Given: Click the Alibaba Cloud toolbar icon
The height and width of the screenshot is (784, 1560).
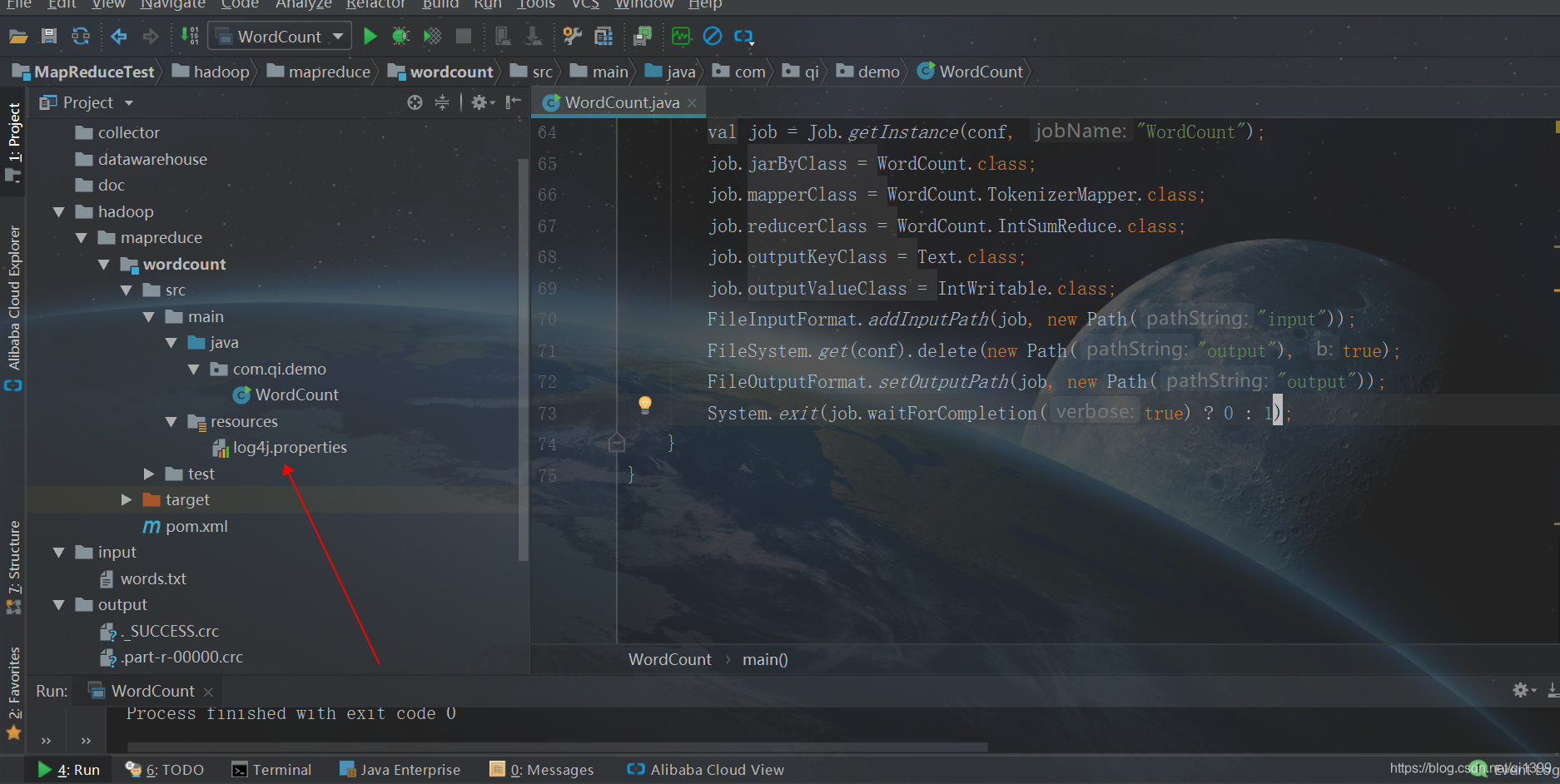Looking at the screenshot, I should (743, 37).
